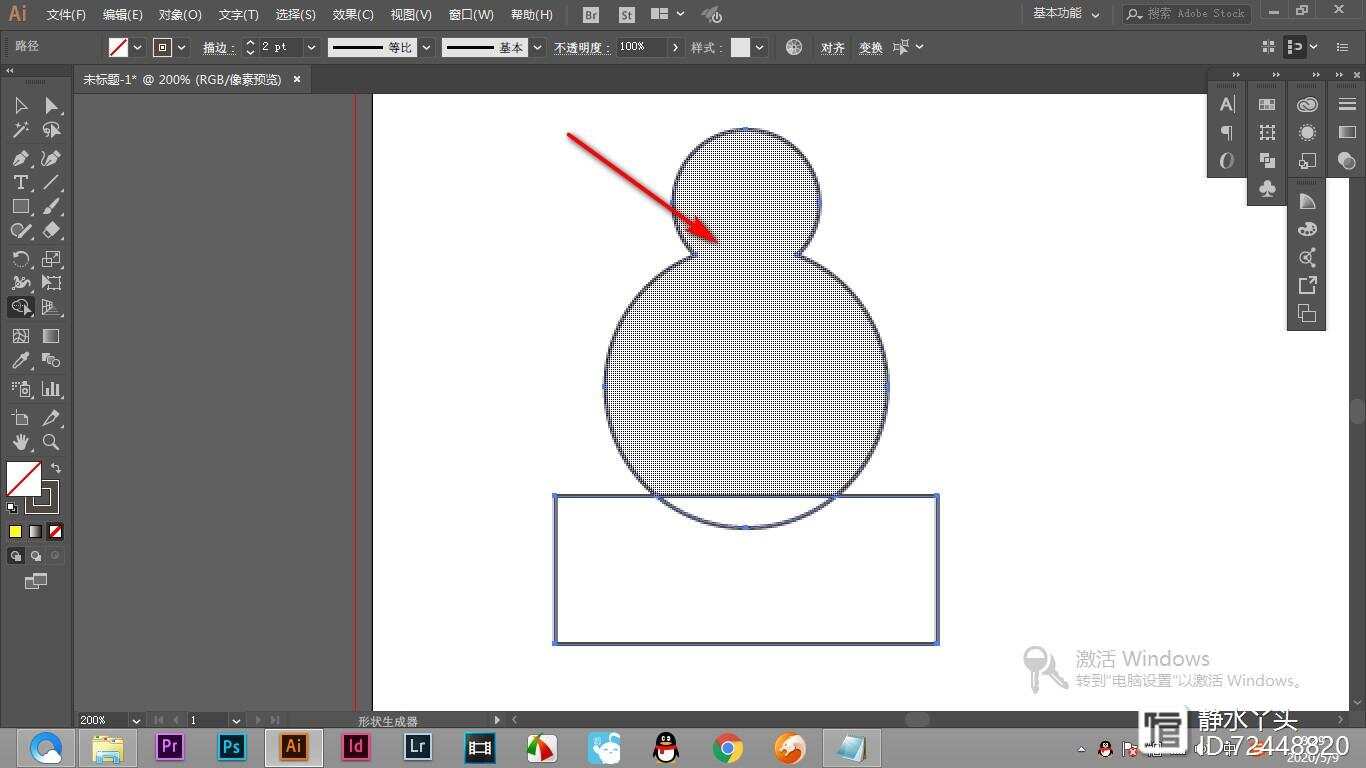Open the 等比 variable width profile dropdown
This screenshot has width=1366, height=768.
tap(427, 47)
